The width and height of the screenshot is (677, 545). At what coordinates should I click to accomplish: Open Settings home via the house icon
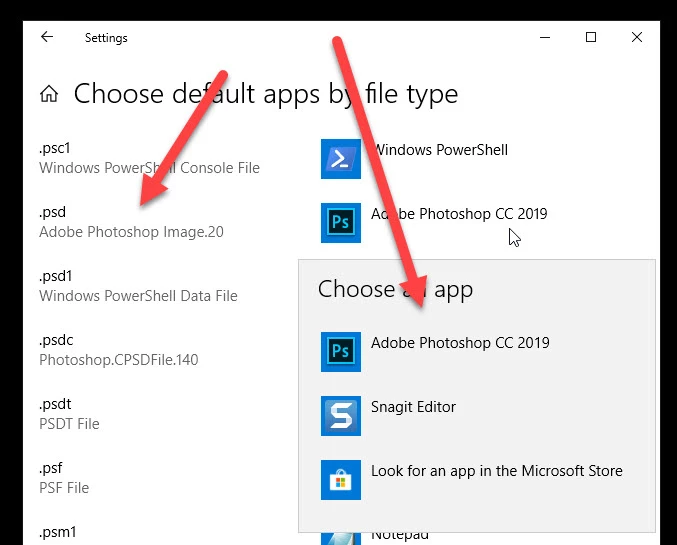click(x=49, y=94)
